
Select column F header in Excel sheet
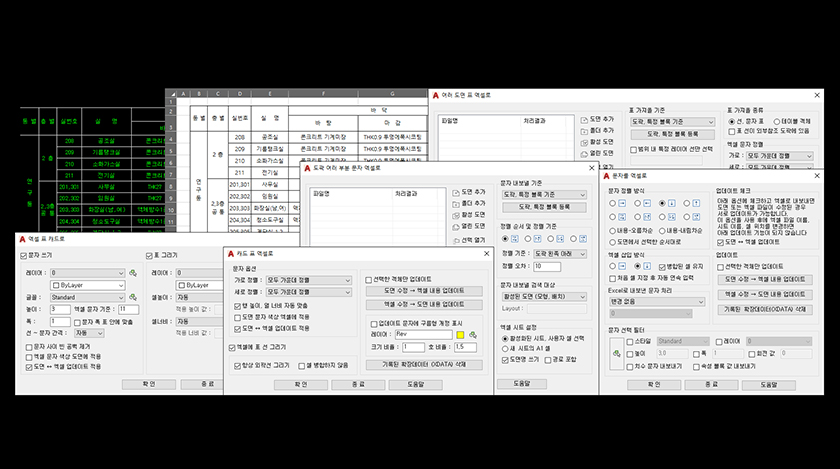click(323, 93)
